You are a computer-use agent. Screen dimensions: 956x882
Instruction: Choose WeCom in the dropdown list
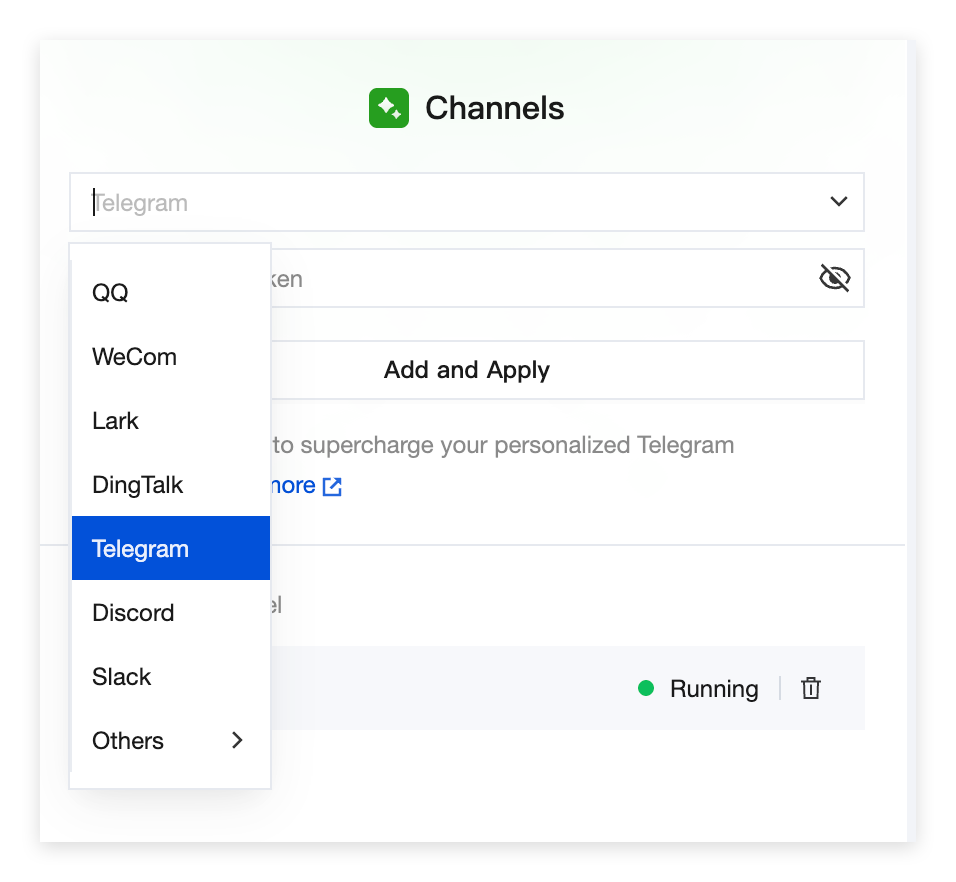(x=134, y=357)
